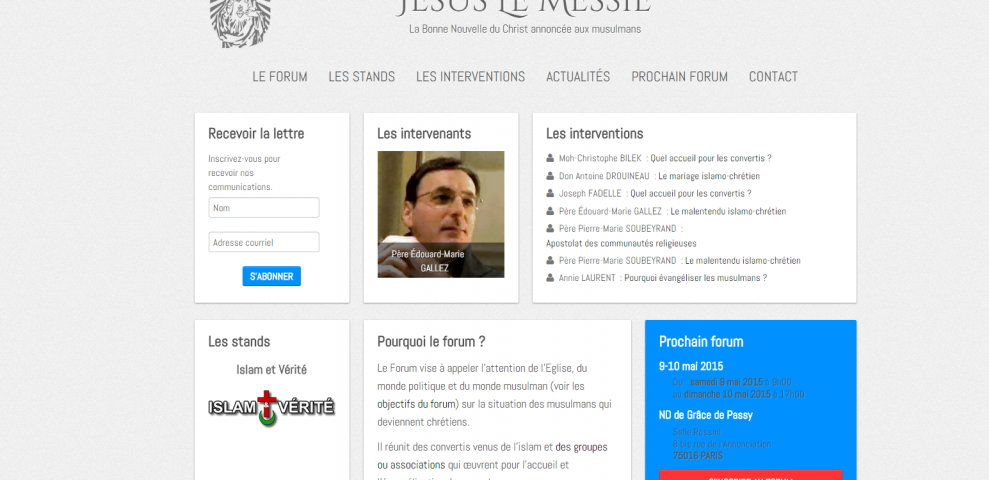The width and height of the screenshot is (989, 480).
Task: Open "Pourquoi évangéliser les musulmans ?" link
Action: tap(696, 278)
